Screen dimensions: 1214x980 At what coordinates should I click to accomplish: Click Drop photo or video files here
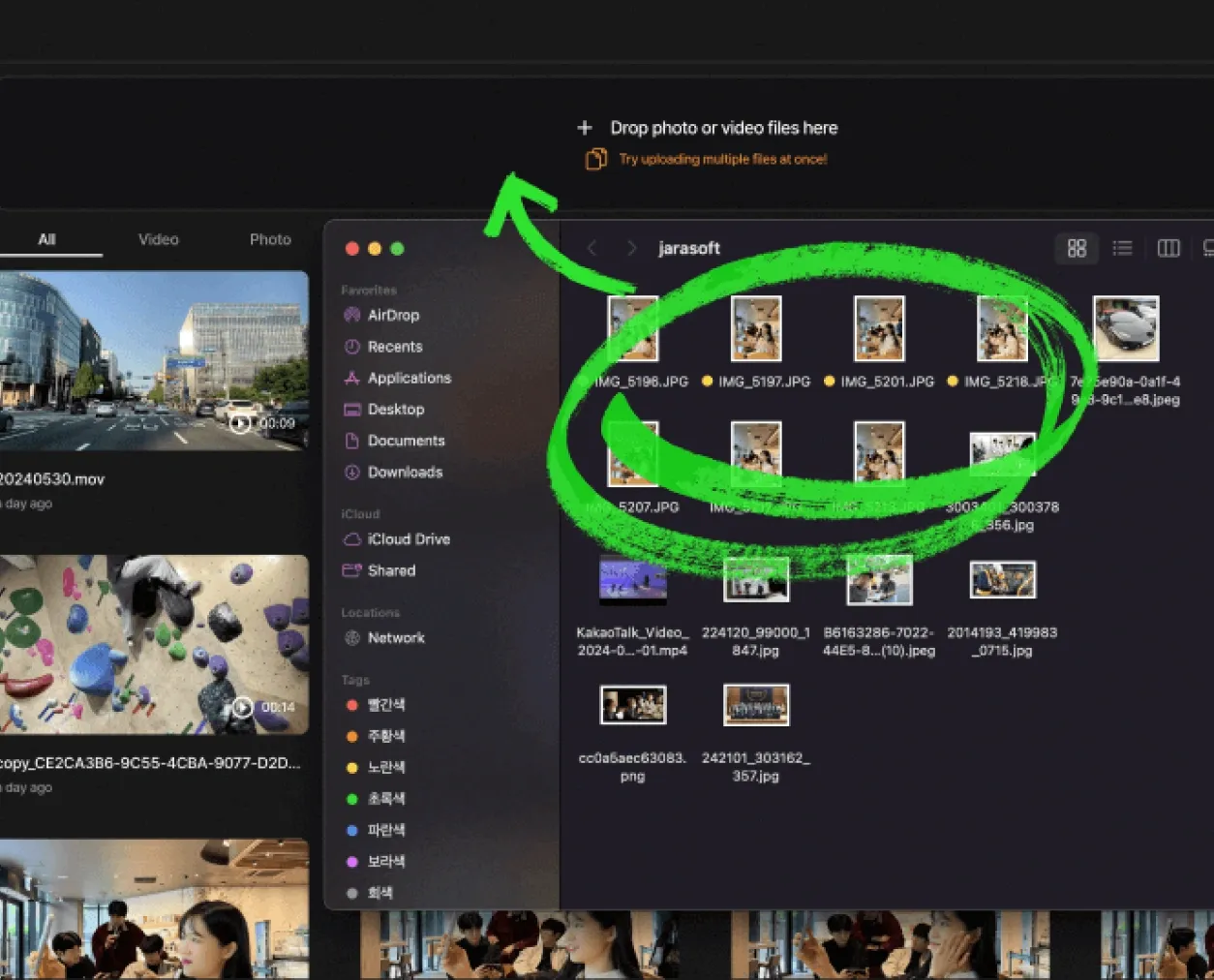coord(722,128)
